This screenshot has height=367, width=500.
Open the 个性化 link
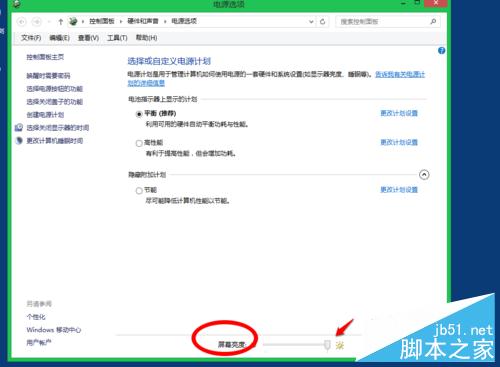coord(36,317)
